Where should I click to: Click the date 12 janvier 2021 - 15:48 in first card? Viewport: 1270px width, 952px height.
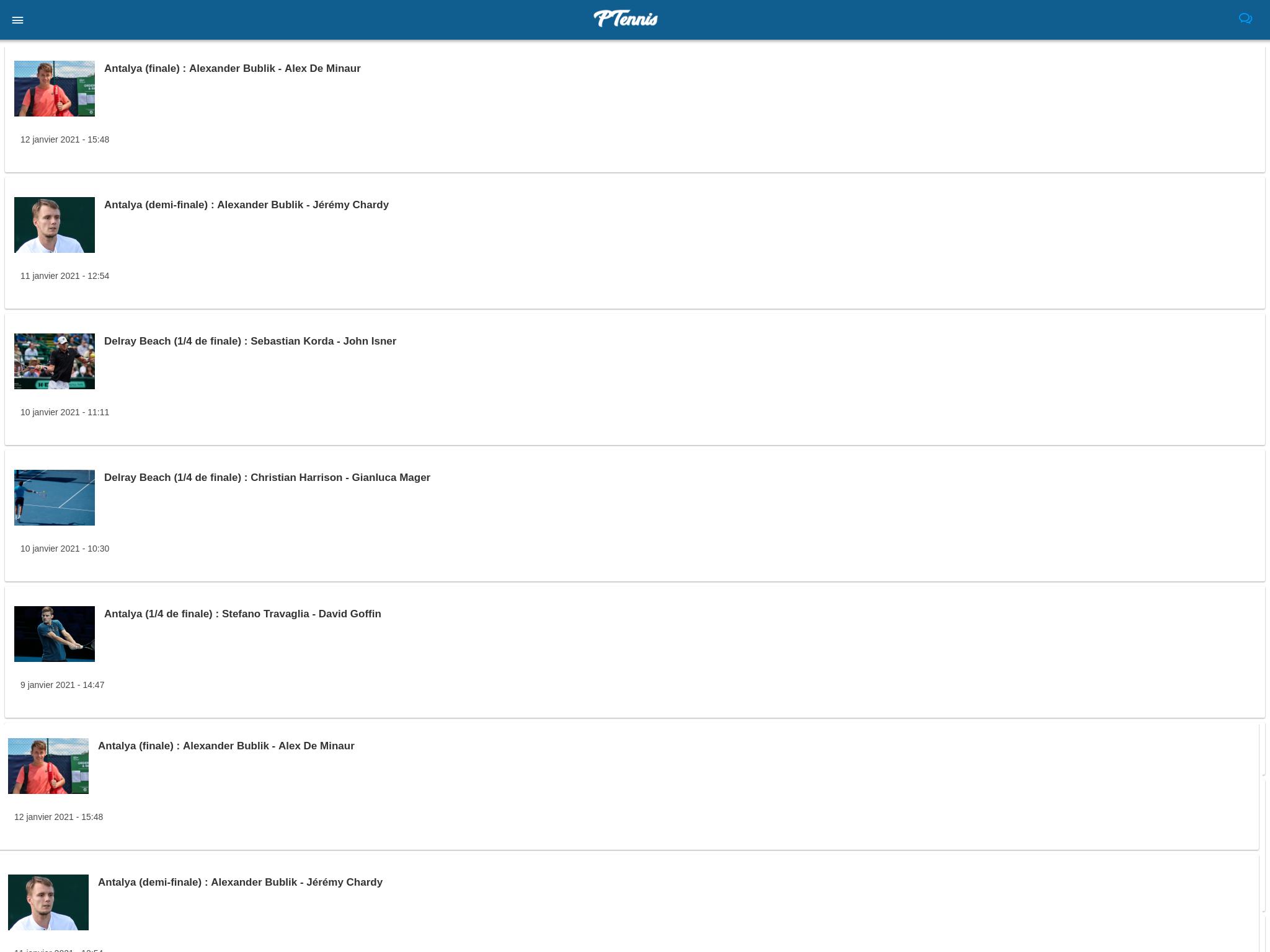pyautogui.click(x=64, y=139)
